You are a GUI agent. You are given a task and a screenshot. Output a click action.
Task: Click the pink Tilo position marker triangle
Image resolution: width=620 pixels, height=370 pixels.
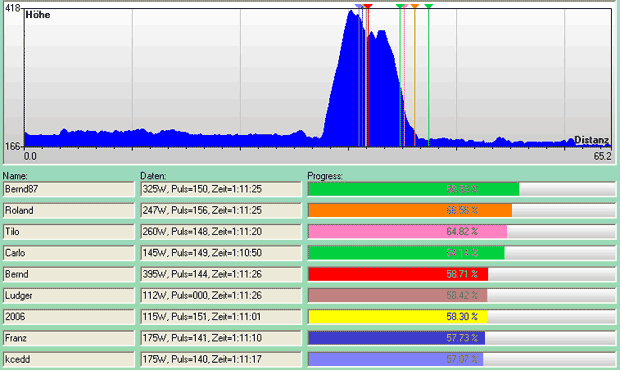(x=405, y=6)
